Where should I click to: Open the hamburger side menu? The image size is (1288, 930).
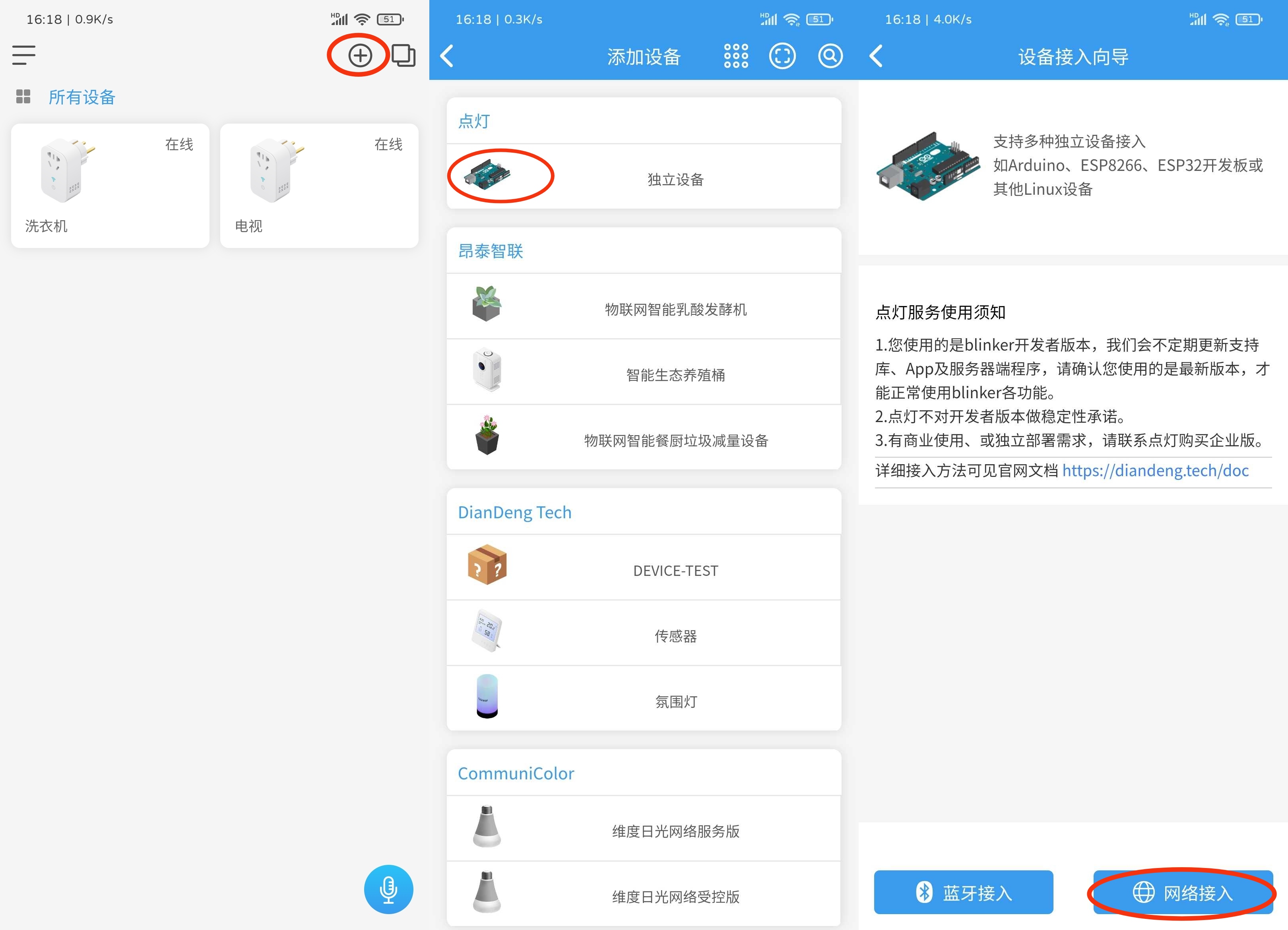click(24, 56)
